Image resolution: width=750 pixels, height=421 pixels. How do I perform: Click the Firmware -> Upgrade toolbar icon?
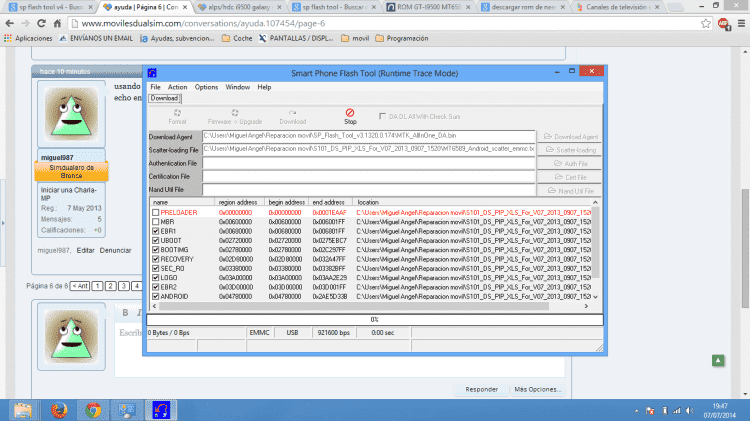(234, 113)
